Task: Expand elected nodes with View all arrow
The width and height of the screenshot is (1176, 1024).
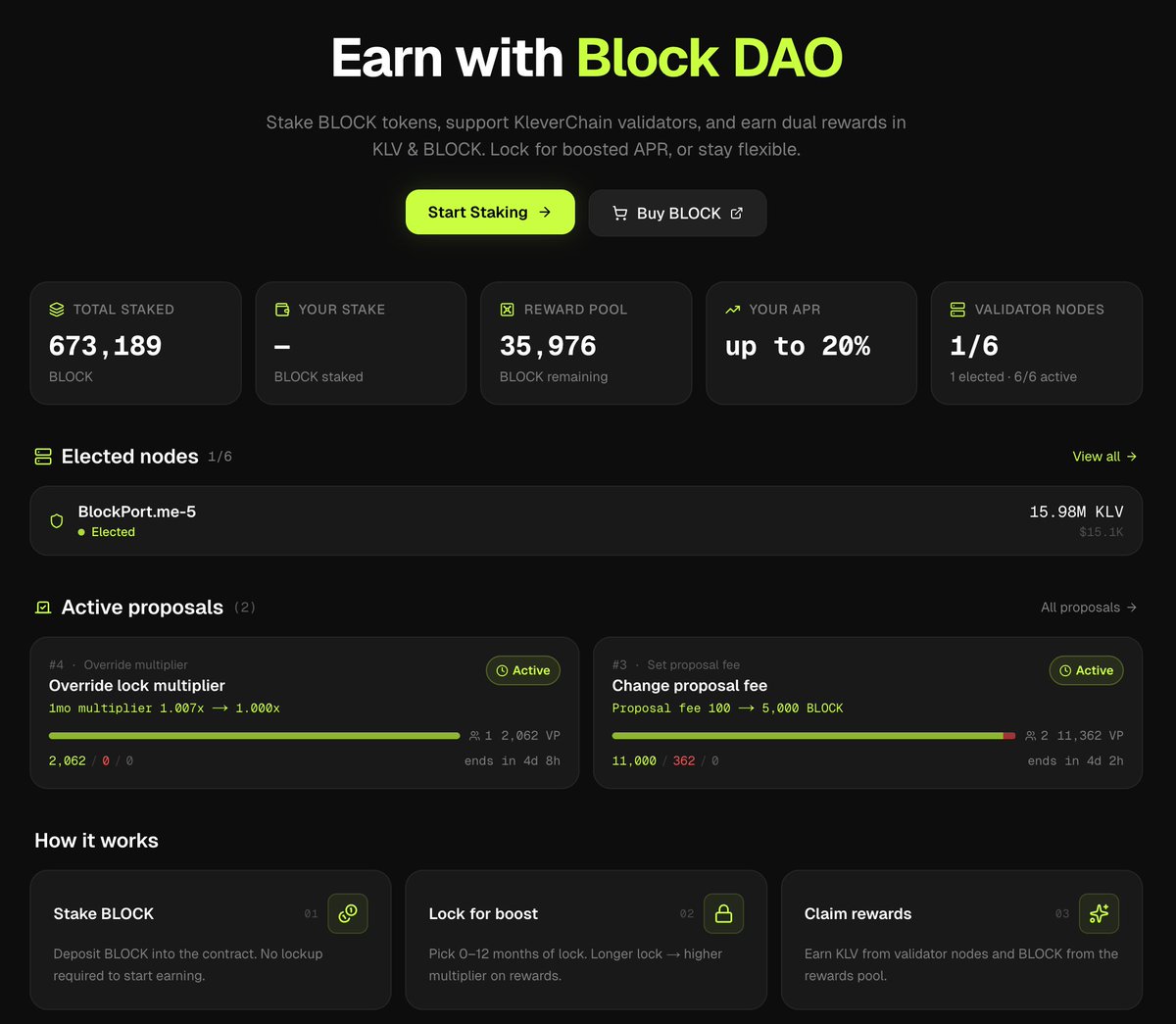Action: pyautogui.click(x=1104, y=456)
